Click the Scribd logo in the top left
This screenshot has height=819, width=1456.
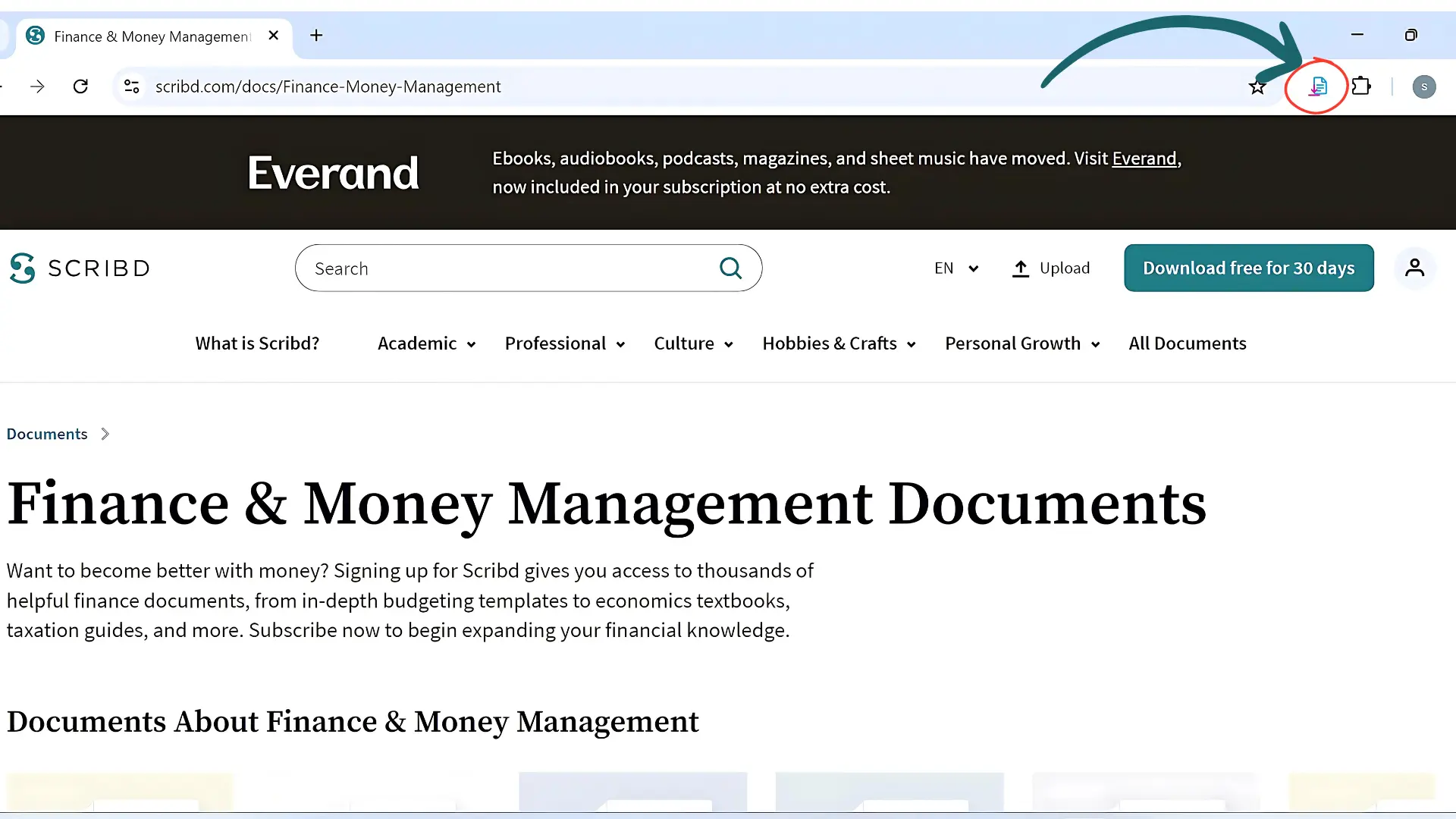pos(80,268)
